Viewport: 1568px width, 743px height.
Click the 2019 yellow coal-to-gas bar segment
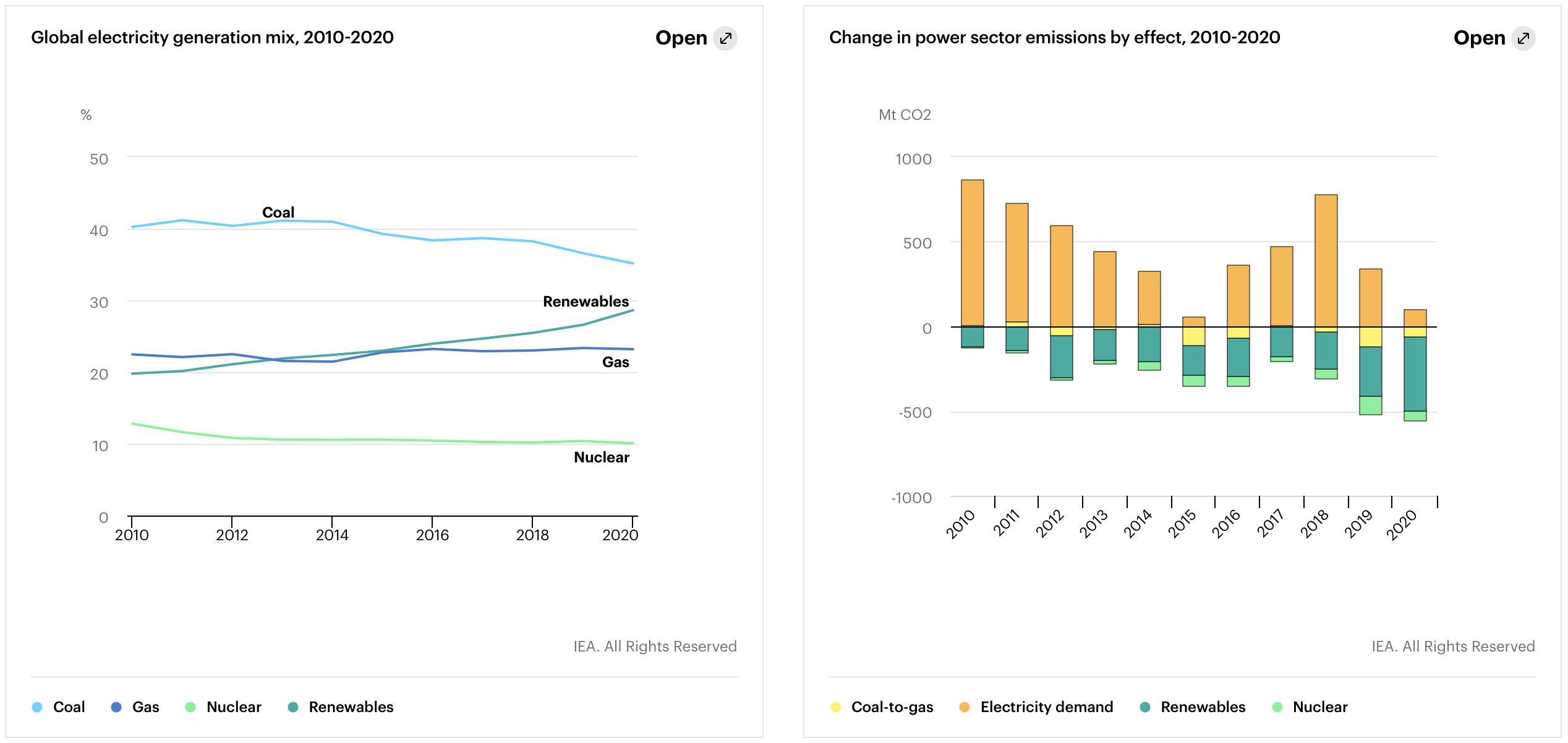1370,337
